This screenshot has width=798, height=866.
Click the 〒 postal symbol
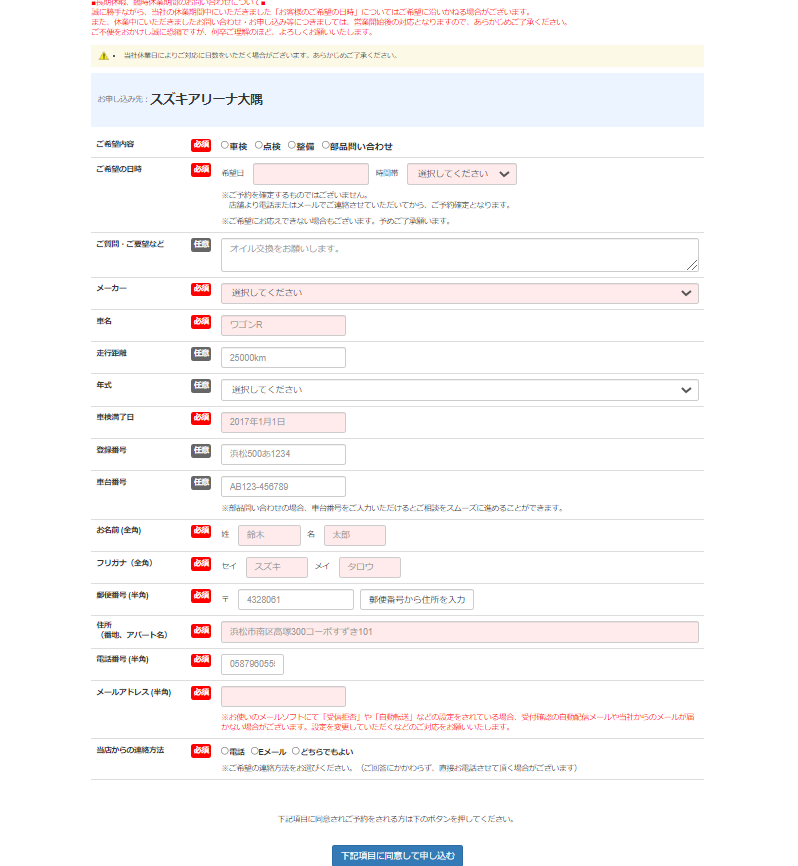coord(225,599)
